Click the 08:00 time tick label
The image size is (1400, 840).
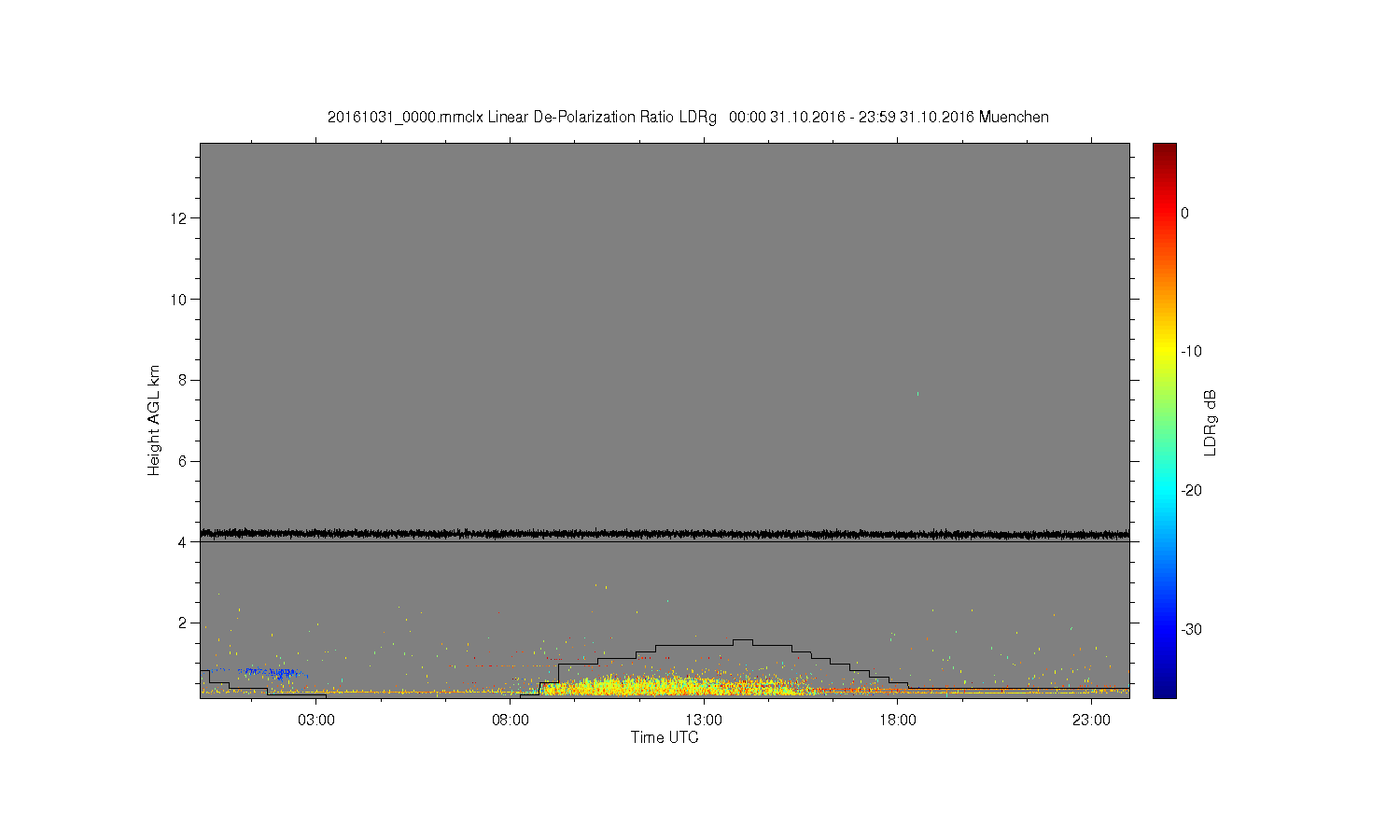[511, 721]
